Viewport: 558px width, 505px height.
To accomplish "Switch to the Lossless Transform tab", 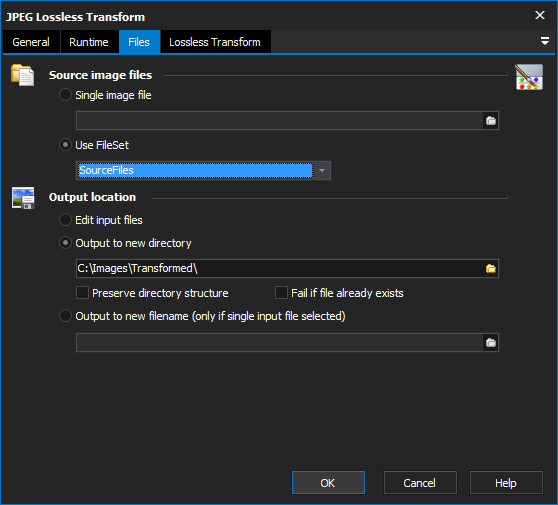I will (x=215, y=42).
